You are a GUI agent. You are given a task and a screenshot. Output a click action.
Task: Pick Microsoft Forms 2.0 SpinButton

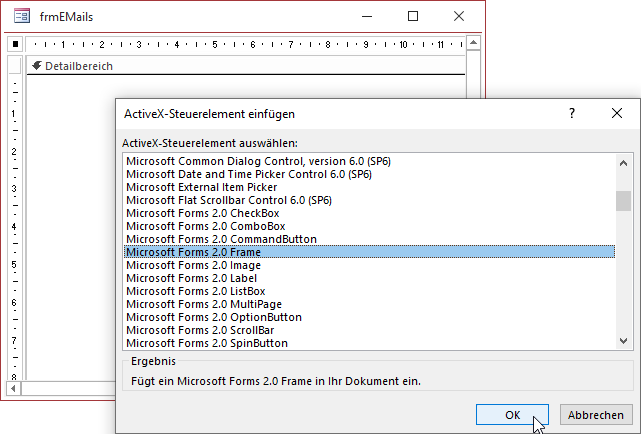click(x=208, y=343)
